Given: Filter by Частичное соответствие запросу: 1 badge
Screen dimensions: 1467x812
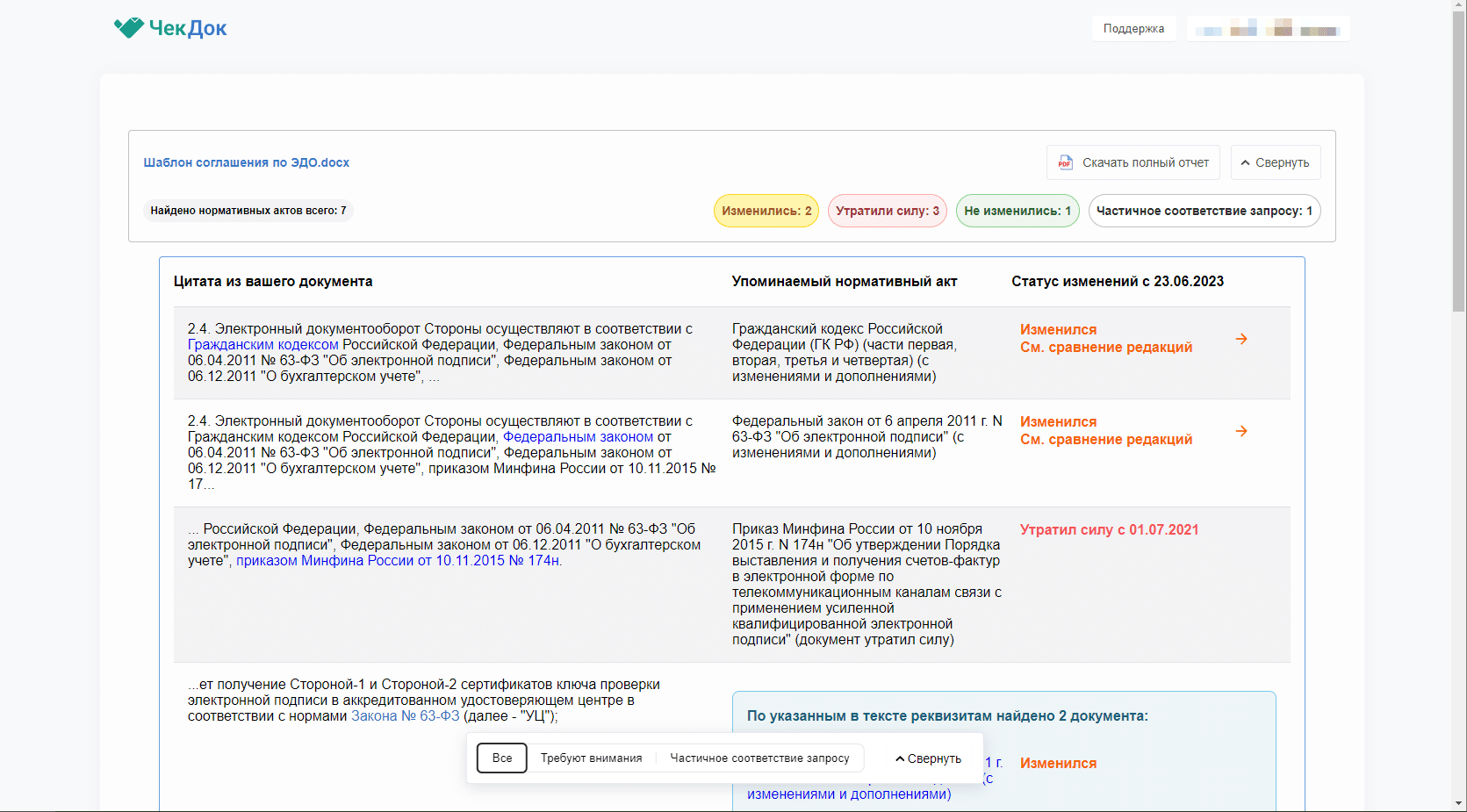Looking at the screenshot, I should pyautogui.click(x=1204, y=211).
